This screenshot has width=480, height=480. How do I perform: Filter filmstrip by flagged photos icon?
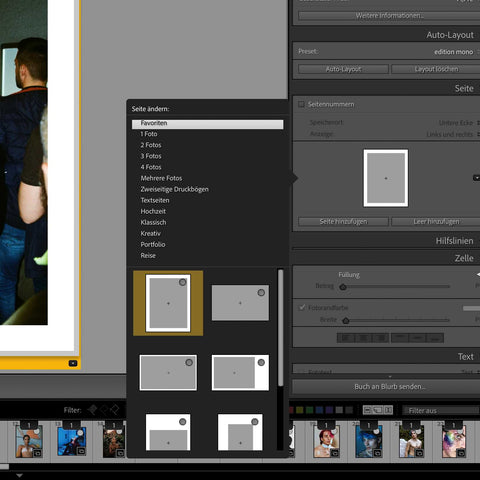(x=92, y=410)
